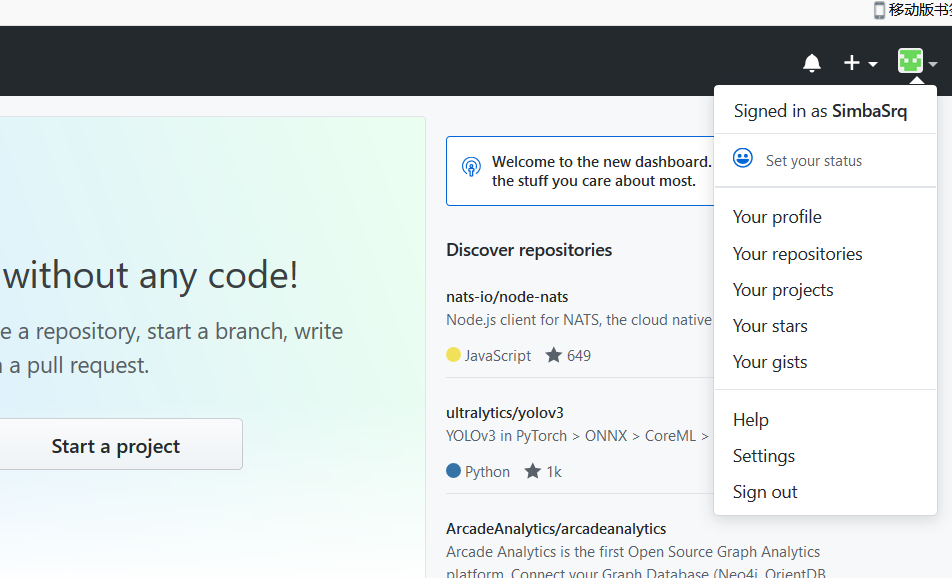Expand the plus create-new dropdown
The width and height of the screenshot is (952, 578).
pyautogui.click(x=859, y=63)
